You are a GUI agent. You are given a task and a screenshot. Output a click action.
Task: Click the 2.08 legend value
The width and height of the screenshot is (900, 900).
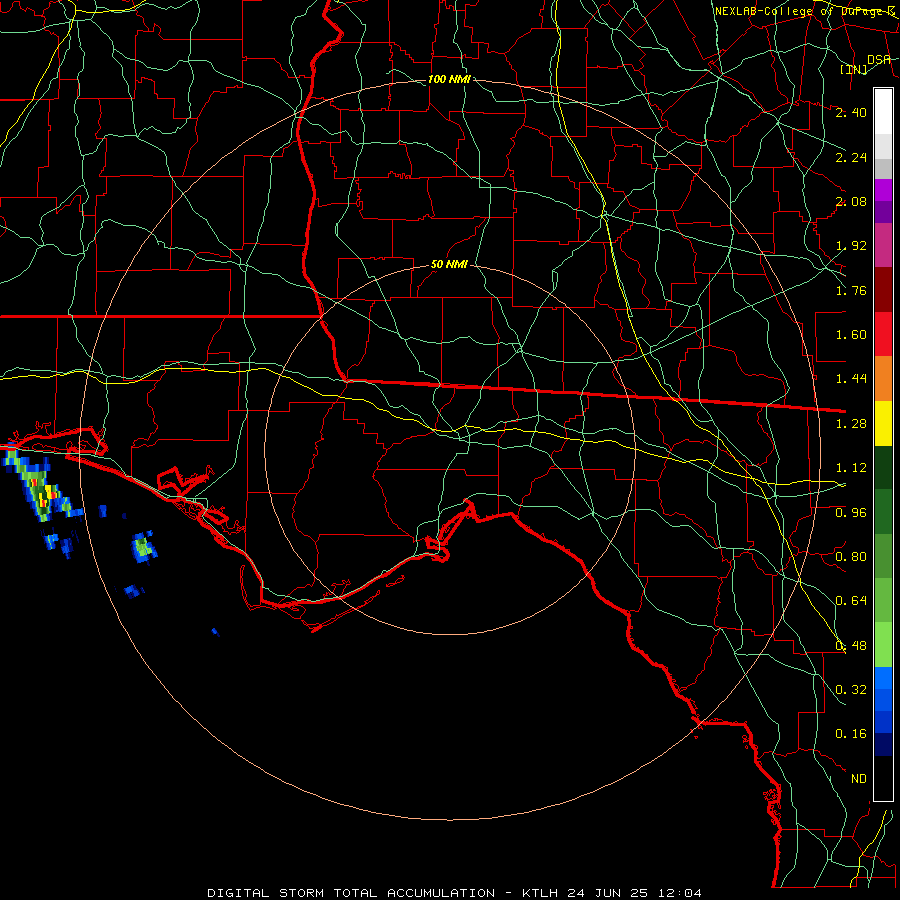click(851, 201)
